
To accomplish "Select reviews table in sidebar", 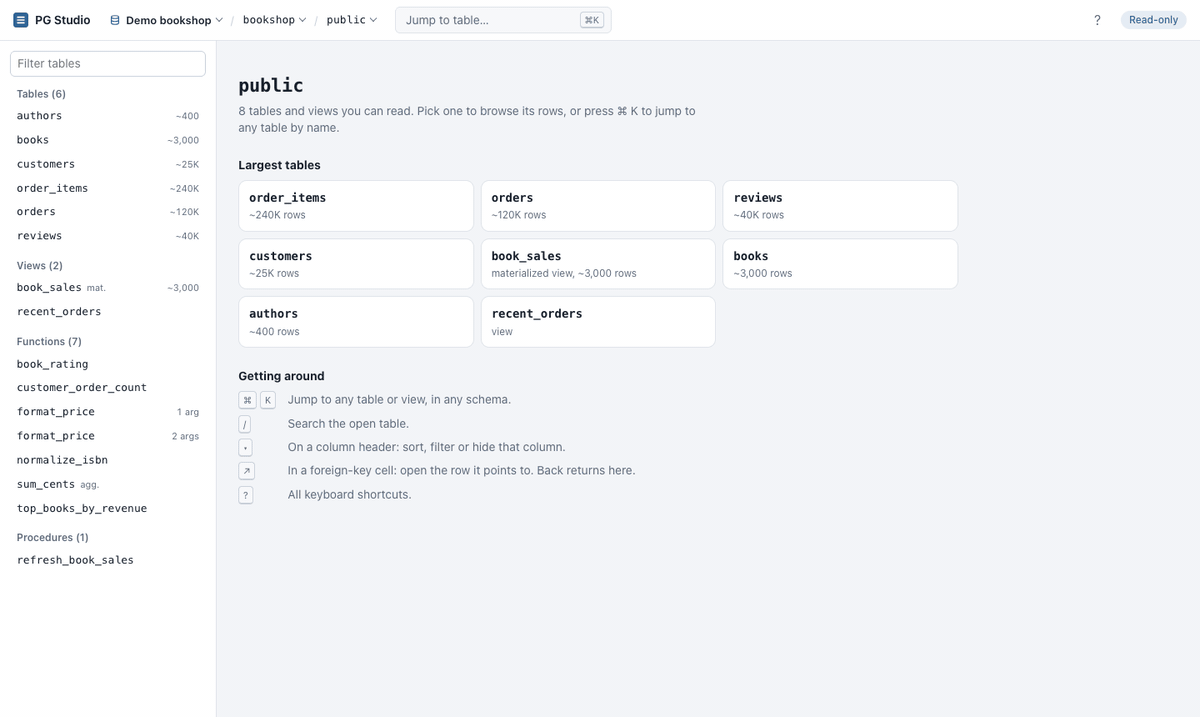I will (x=108, y=236).
